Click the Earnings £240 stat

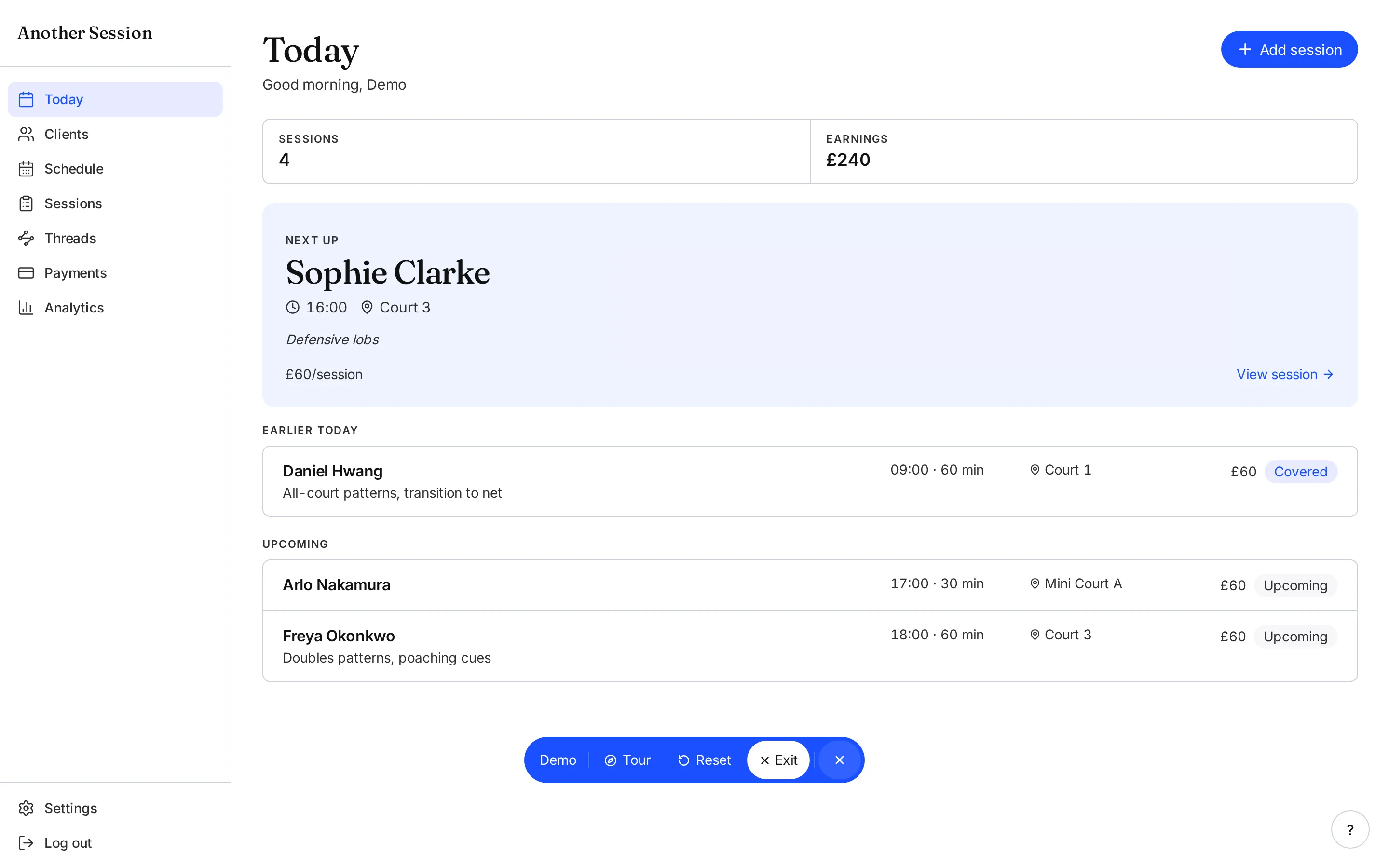(1084, 151)
